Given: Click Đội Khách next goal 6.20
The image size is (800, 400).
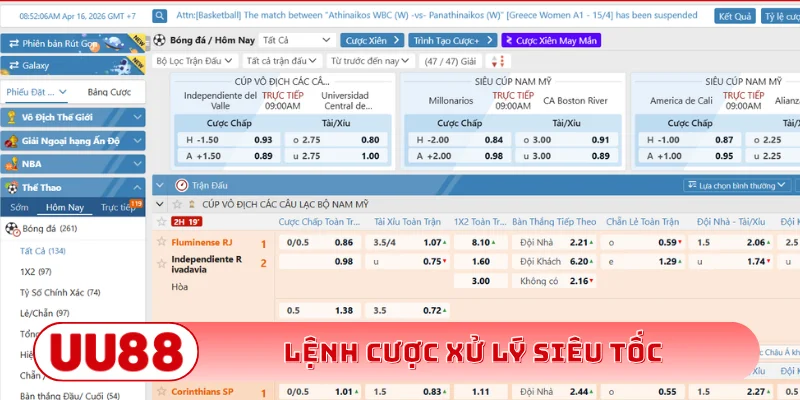Looking at the screenshot, I should pyautogui.click(x=579, y=261).
